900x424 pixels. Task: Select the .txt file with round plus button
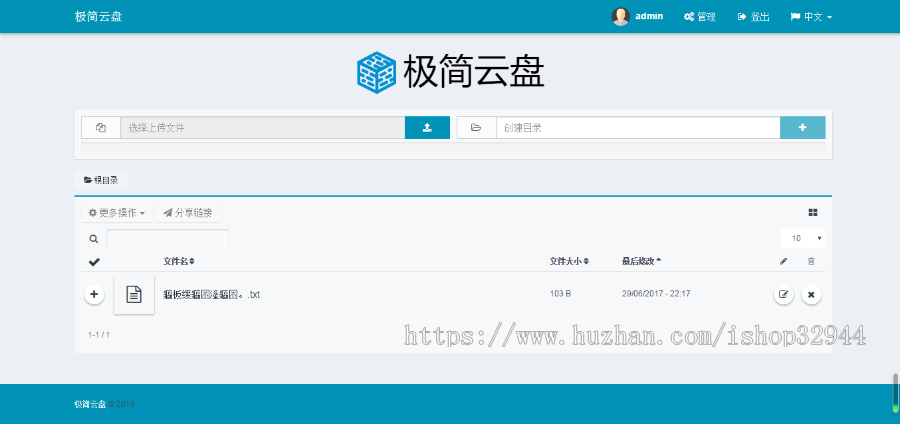(x=95, y=295)
